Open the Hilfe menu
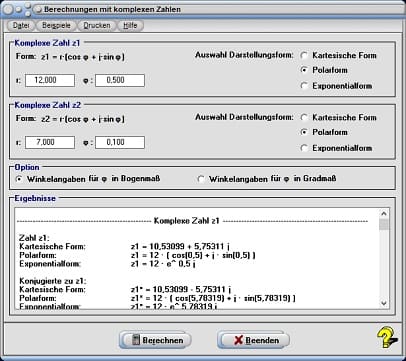The width and height of the screenshot is (406, 361). pos(130,25)
